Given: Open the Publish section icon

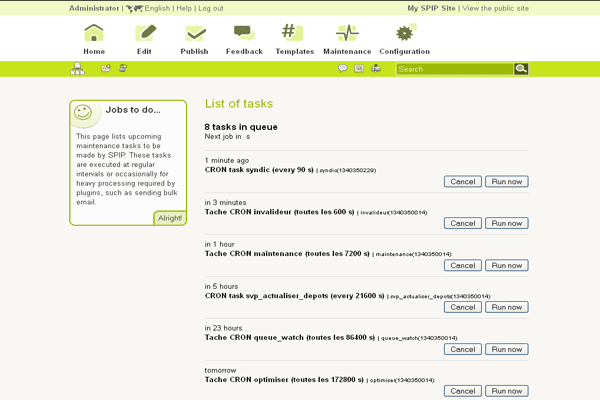Looking at the screenshot, I should [194, 34].
